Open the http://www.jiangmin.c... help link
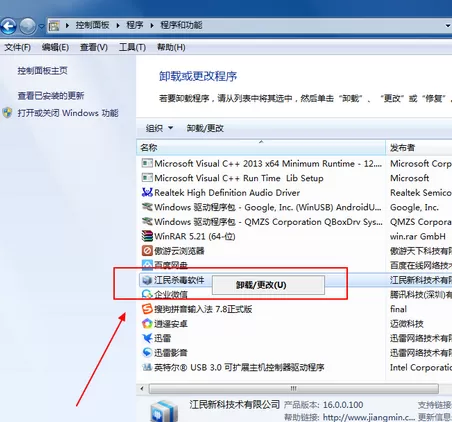452x422 pixels. (369, 417)
